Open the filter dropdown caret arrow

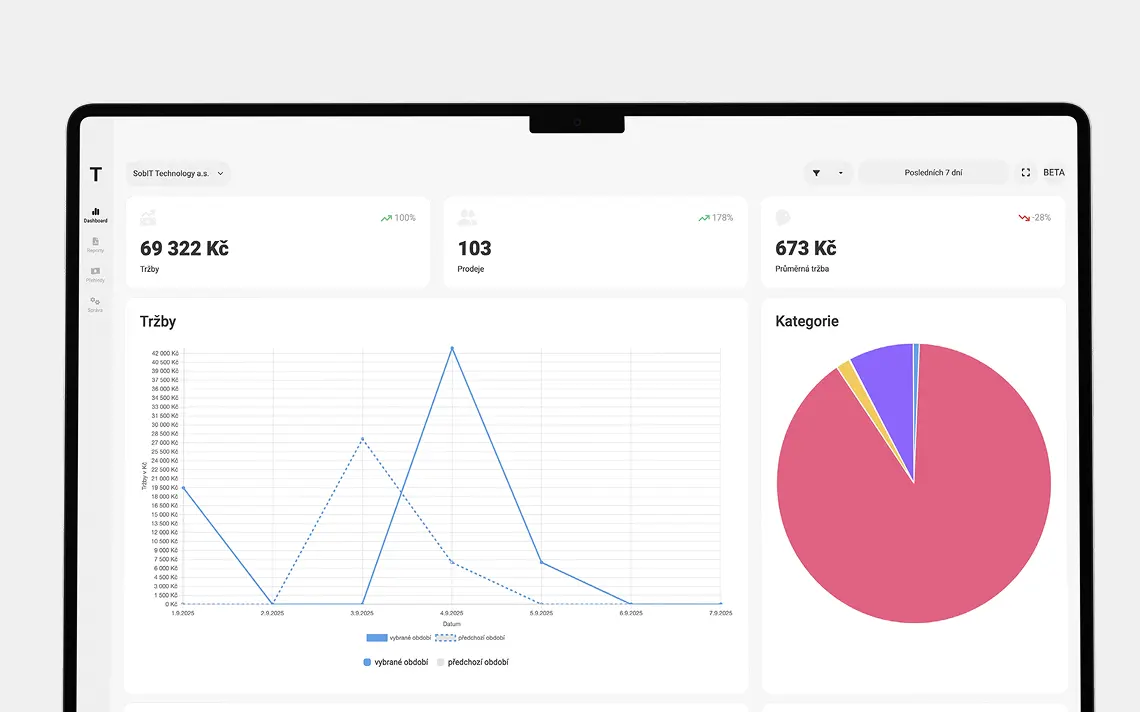coord(840,173)
